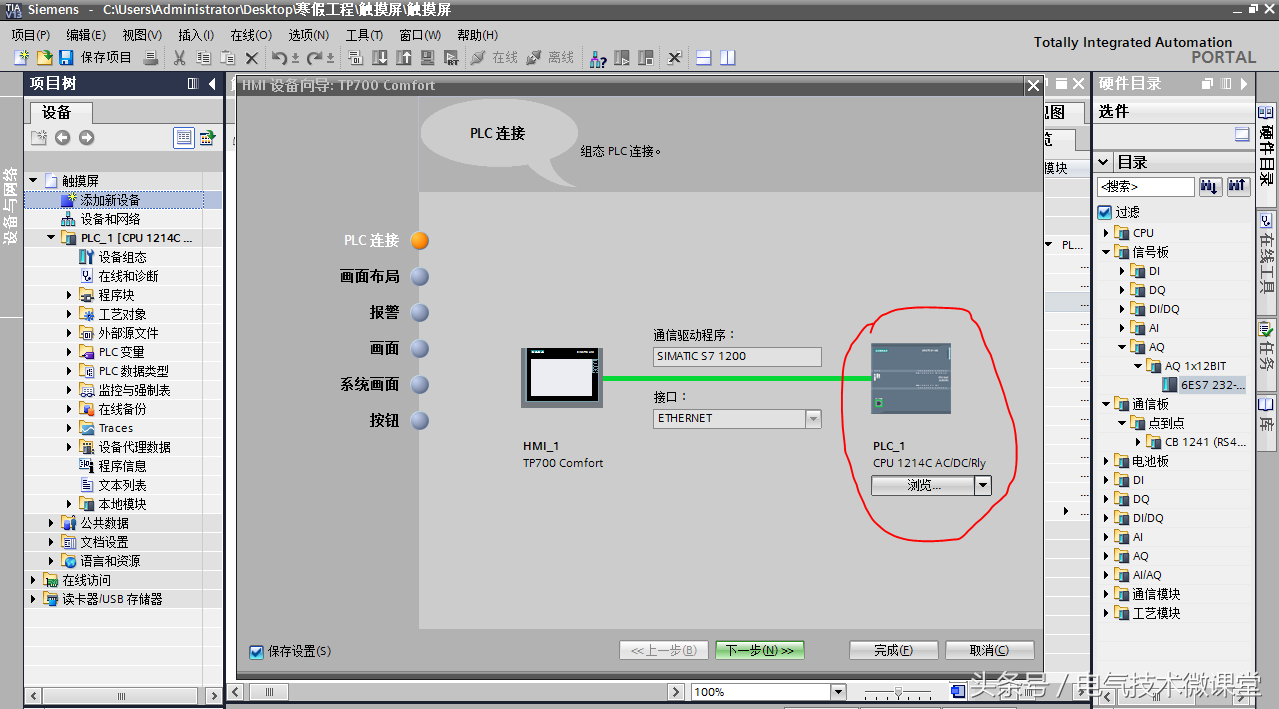
Task: Click the forward arrow in 设备 tab toolbar
Action: coord(86,138)
